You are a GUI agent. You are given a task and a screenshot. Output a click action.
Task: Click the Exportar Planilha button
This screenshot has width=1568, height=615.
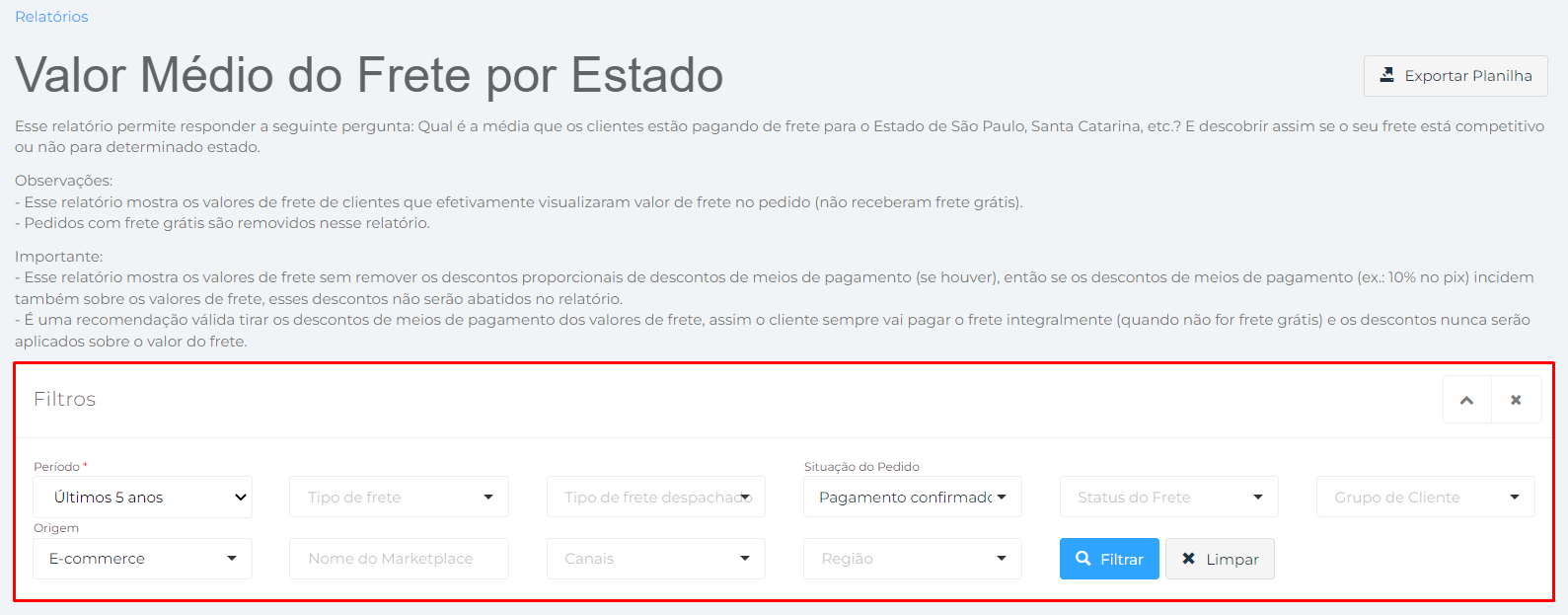pyautogui.click(x=1456, y=76)
